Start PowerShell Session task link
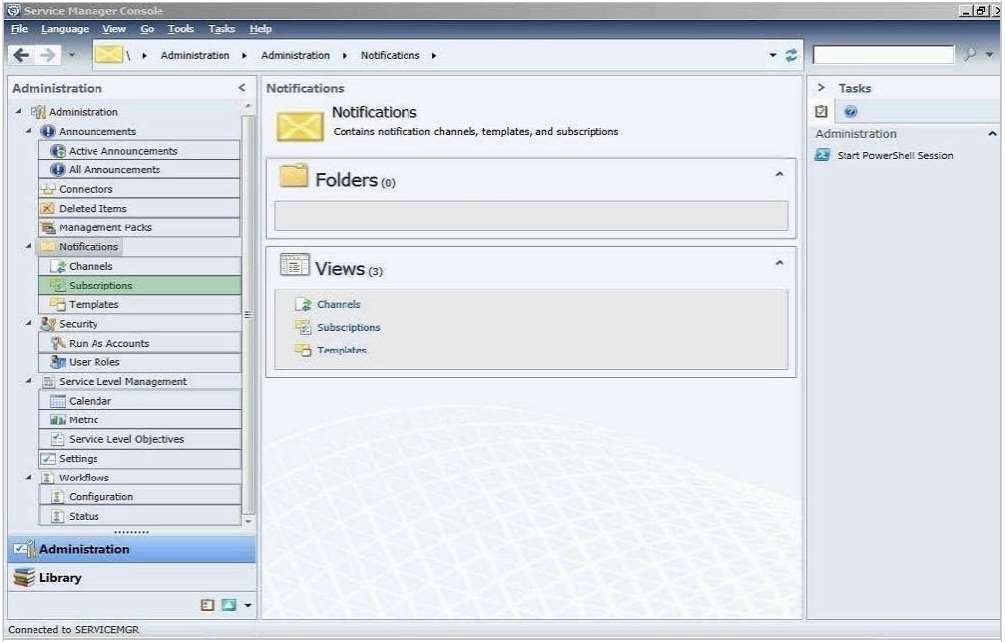 [x=895, y=156]
